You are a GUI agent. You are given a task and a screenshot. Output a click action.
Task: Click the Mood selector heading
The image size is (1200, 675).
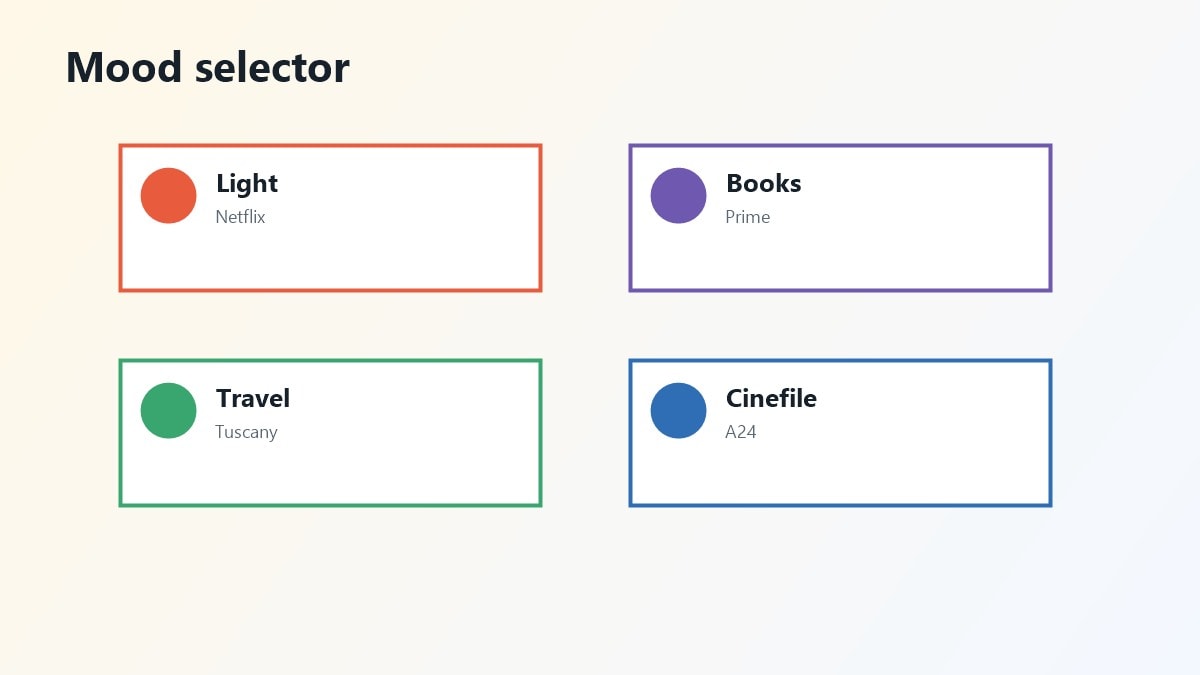click(208, 68)
